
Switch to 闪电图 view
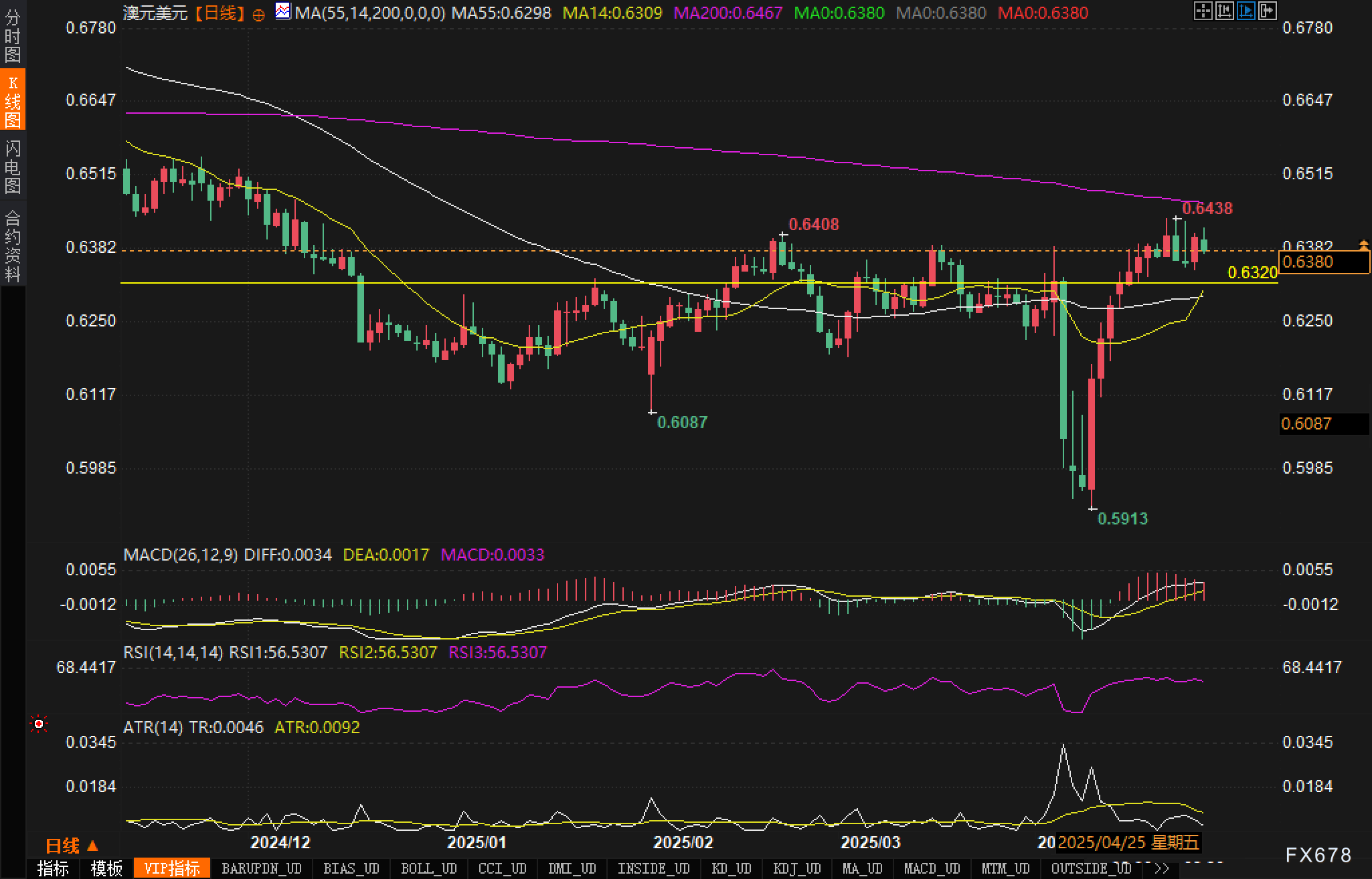tap(13, 166)
